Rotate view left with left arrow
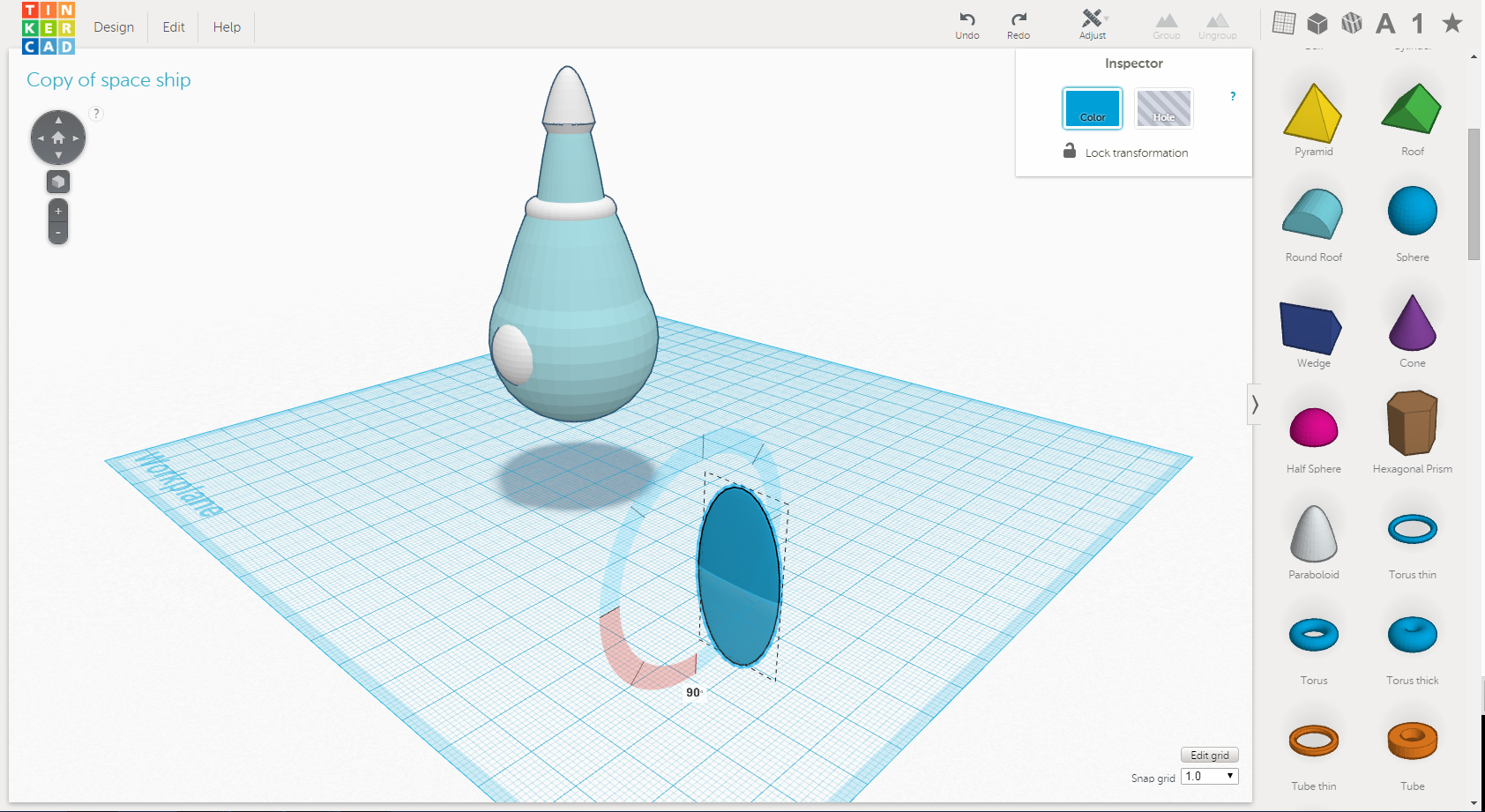Viewport: 1485px width, 812px height. pos(41,138)
